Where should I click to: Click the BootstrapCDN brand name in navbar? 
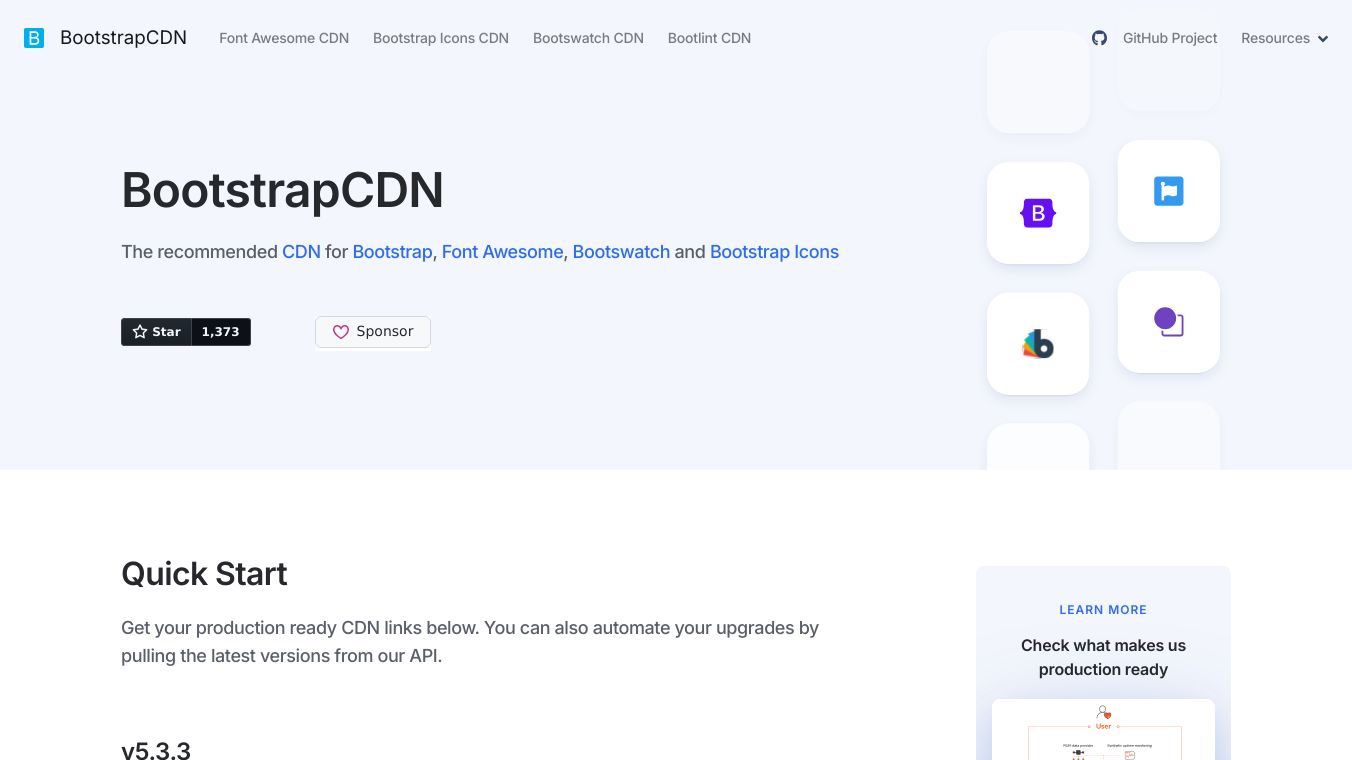[x=123, y=38]
